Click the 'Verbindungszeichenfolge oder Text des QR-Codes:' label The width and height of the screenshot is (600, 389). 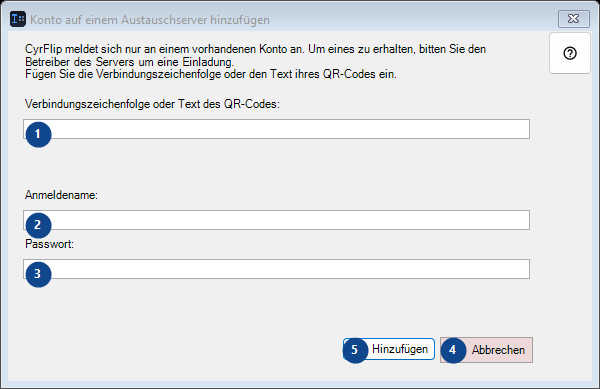tap(152, 104)
